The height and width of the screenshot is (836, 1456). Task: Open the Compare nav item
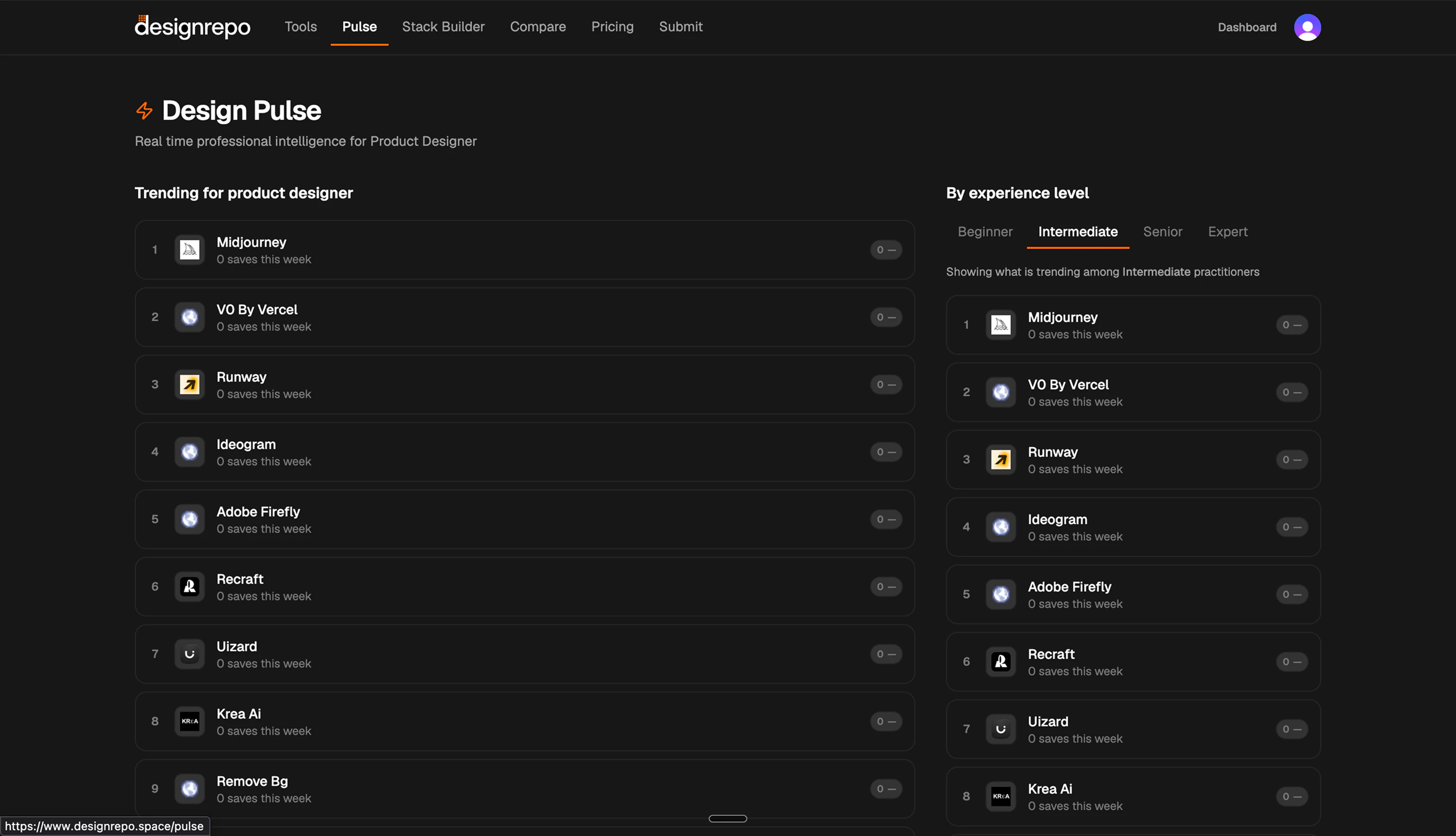538,26
